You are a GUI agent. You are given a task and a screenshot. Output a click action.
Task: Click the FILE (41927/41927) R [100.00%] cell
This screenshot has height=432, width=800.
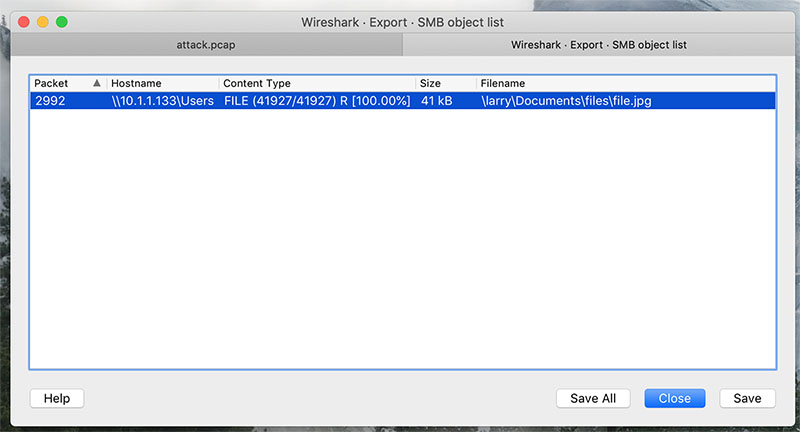pos(317,100)
